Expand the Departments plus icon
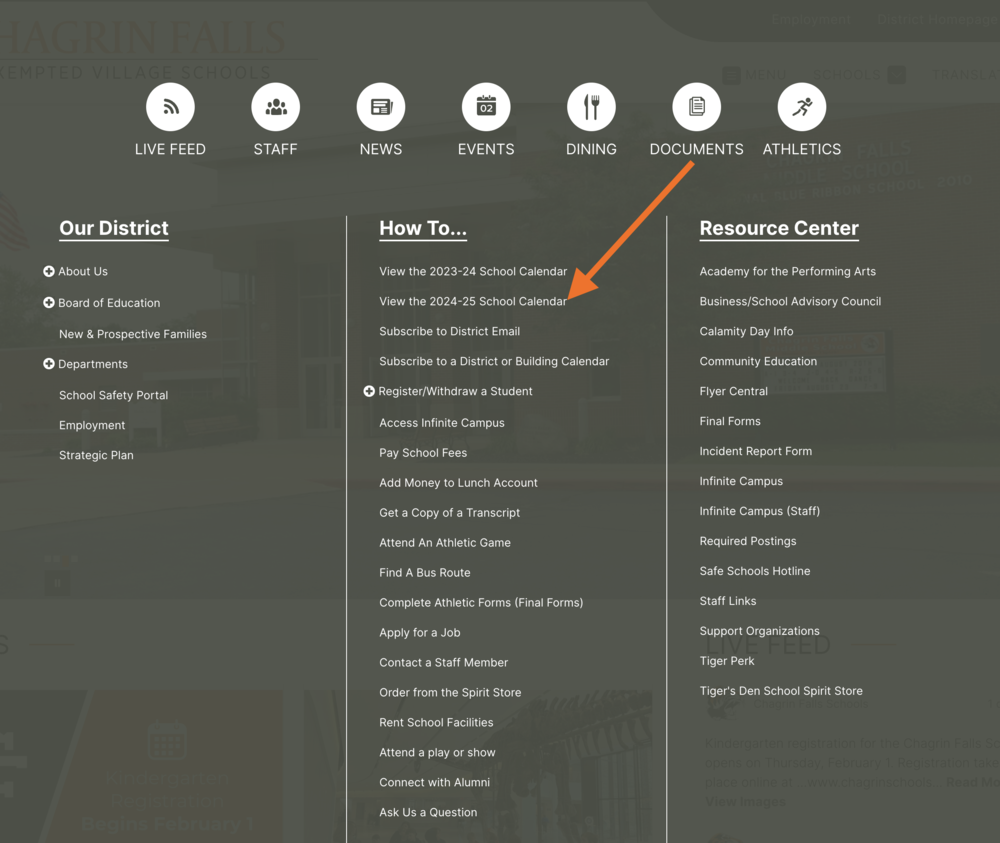1000x843 pixels. point(49,364)
